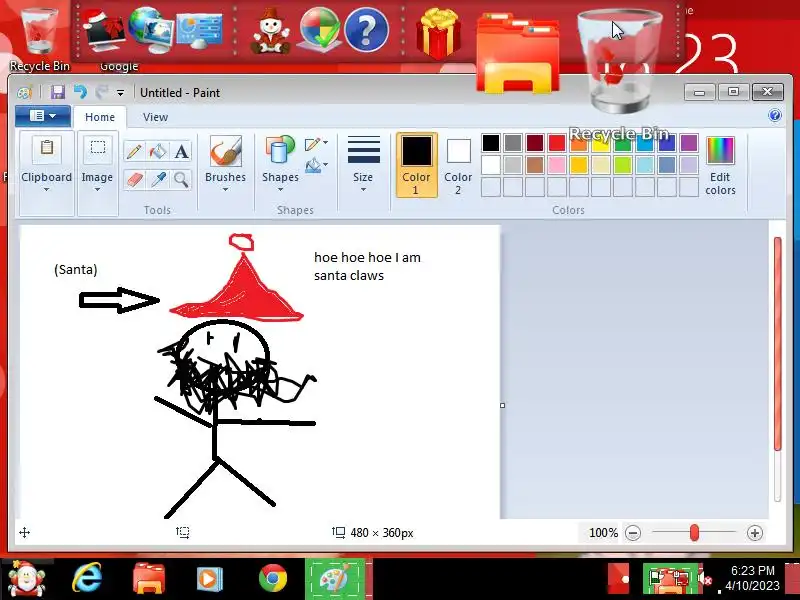
Task: Click the zoom out minus button
Action: pos(633,533)
